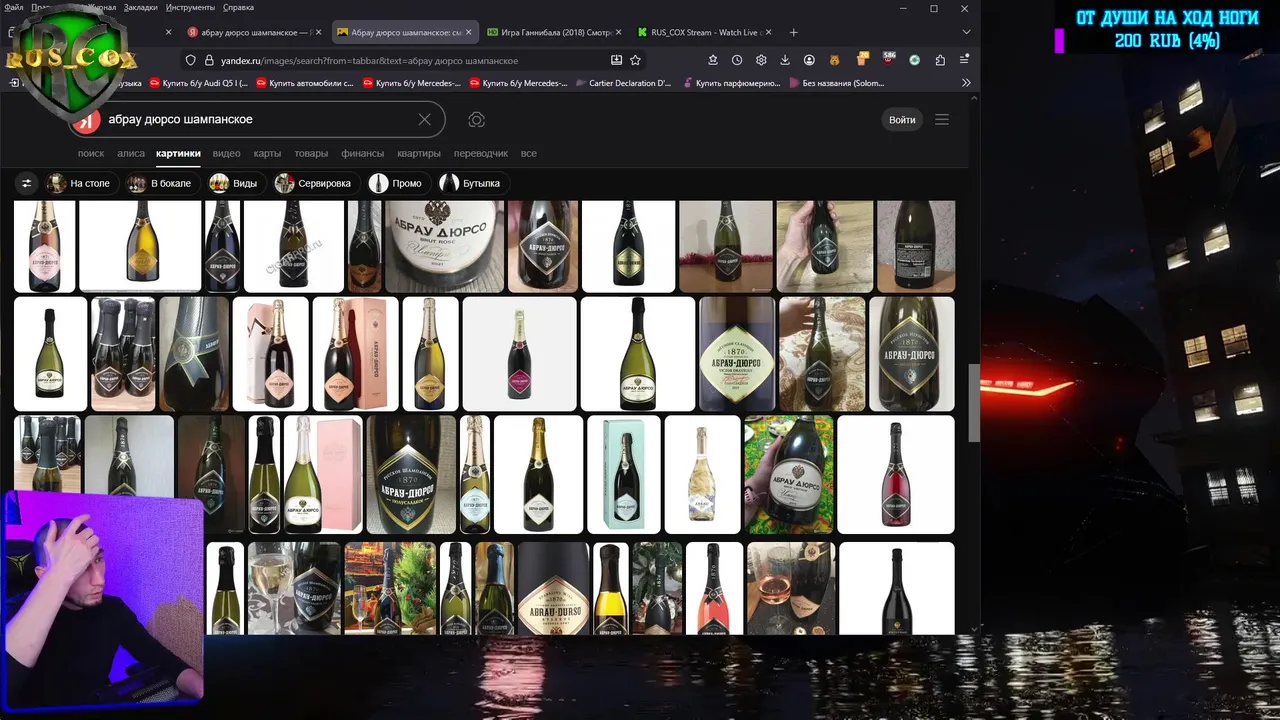The height and width of the screenshot is (720, 1280).
Task: Open the ABRAU-DURSO gold-lettering label close-up thumbnail
Action: coord(553,588)
